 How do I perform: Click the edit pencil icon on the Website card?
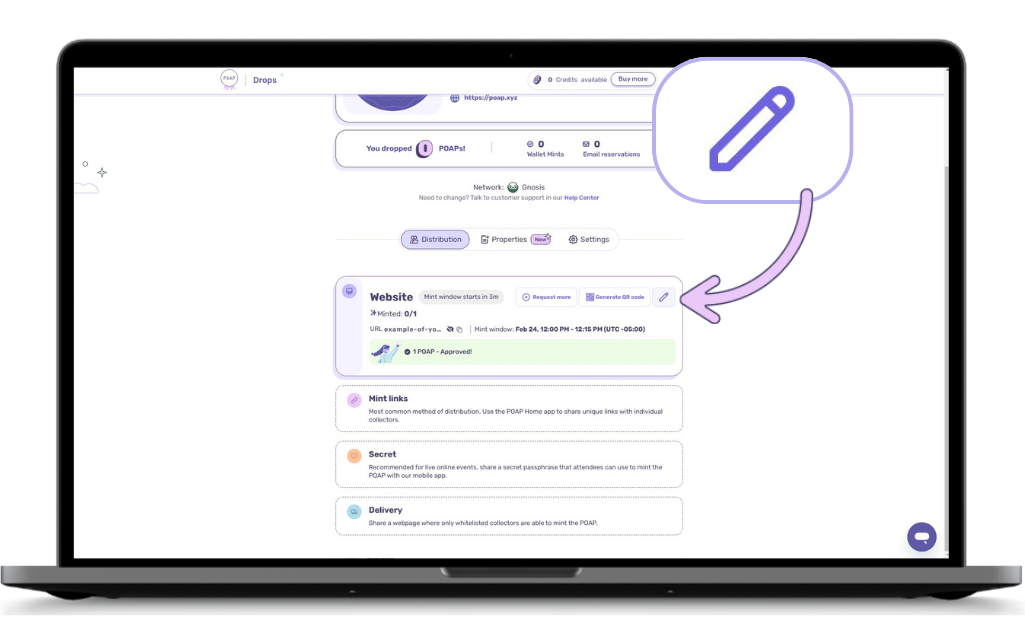(x=664, y=296)
